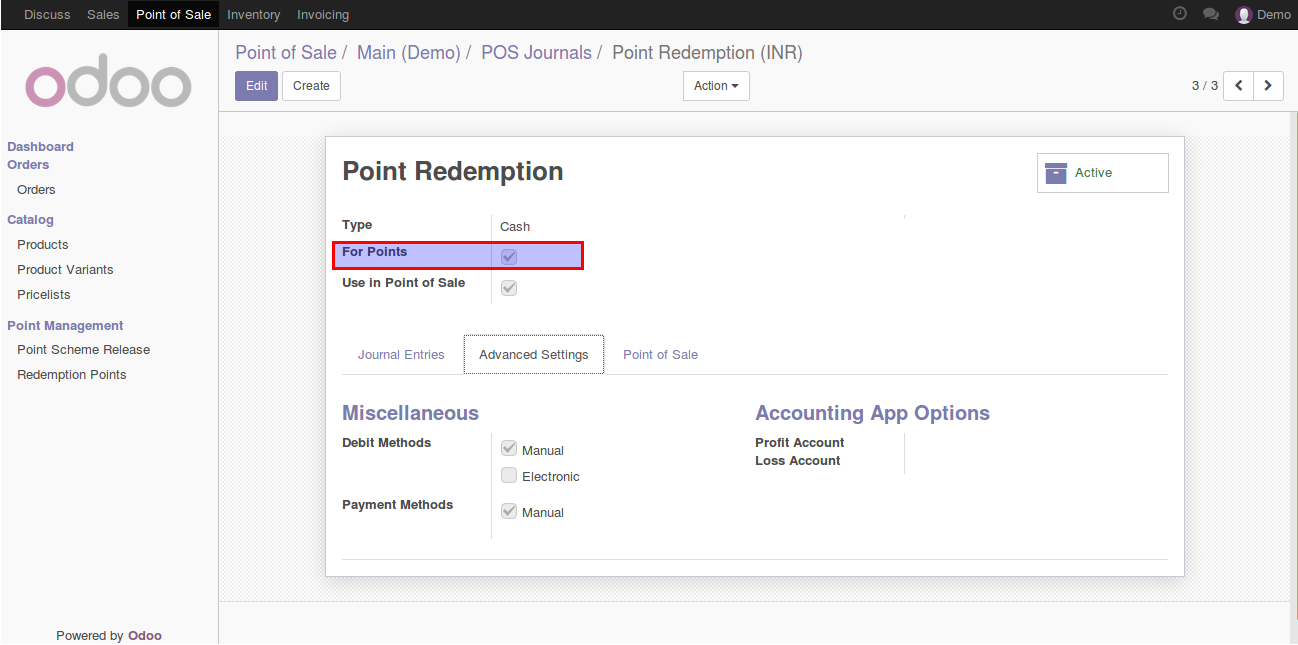1298x645 pixels.
Task: Select Advanced Settings tab
Action: tap(534, 355)
